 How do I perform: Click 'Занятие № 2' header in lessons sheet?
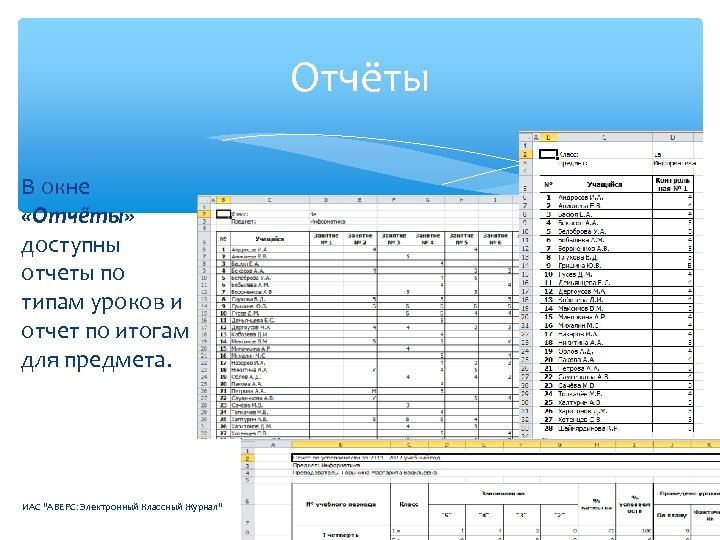(360, 239)
